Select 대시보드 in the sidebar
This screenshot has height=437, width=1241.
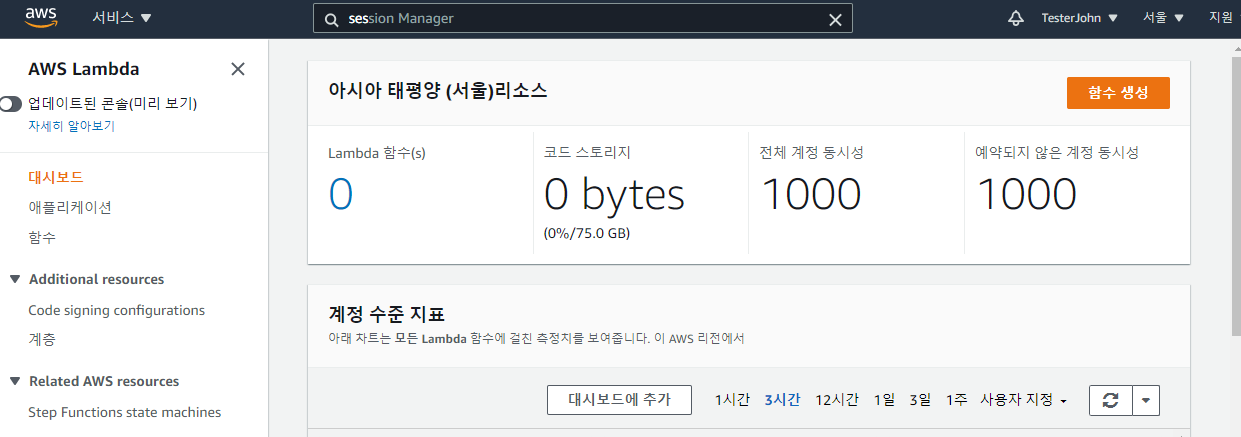tap(56, 177)
